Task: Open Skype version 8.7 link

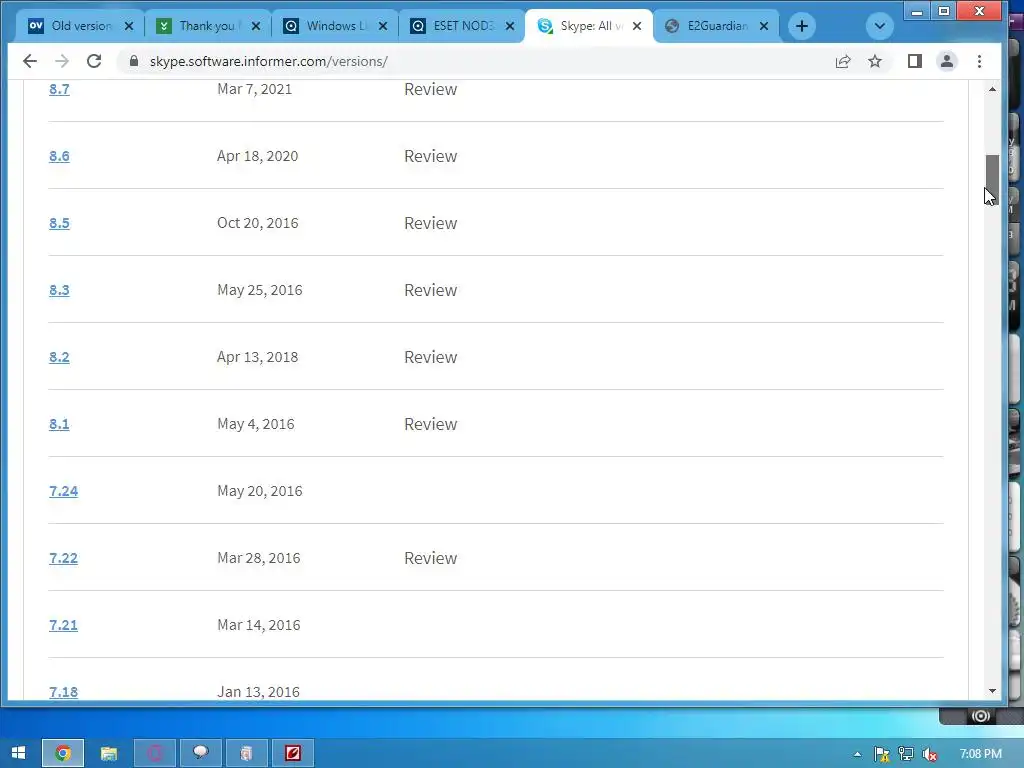Action: [x=59, y=89]
